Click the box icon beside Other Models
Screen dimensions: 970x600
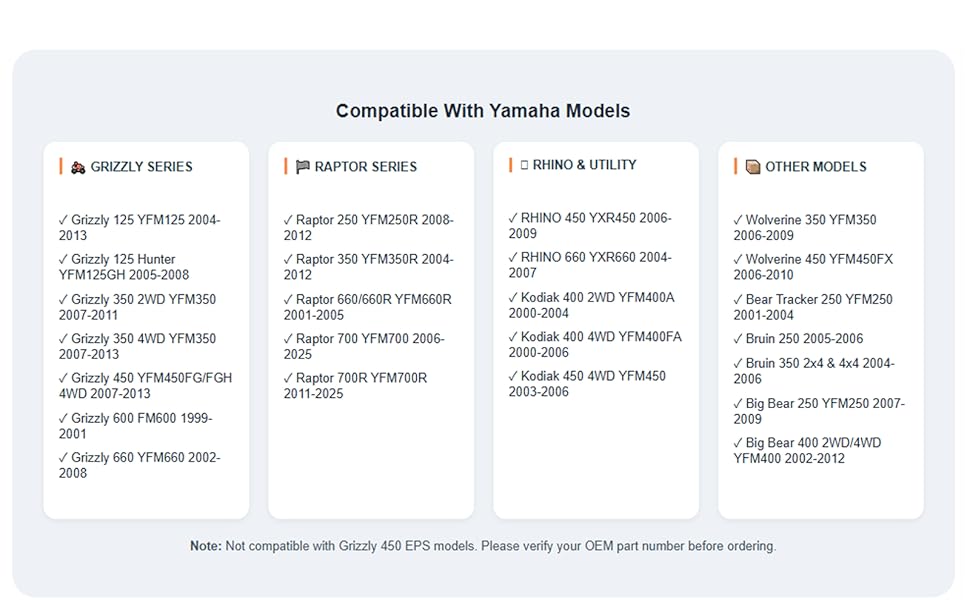[x=753, y=167]
